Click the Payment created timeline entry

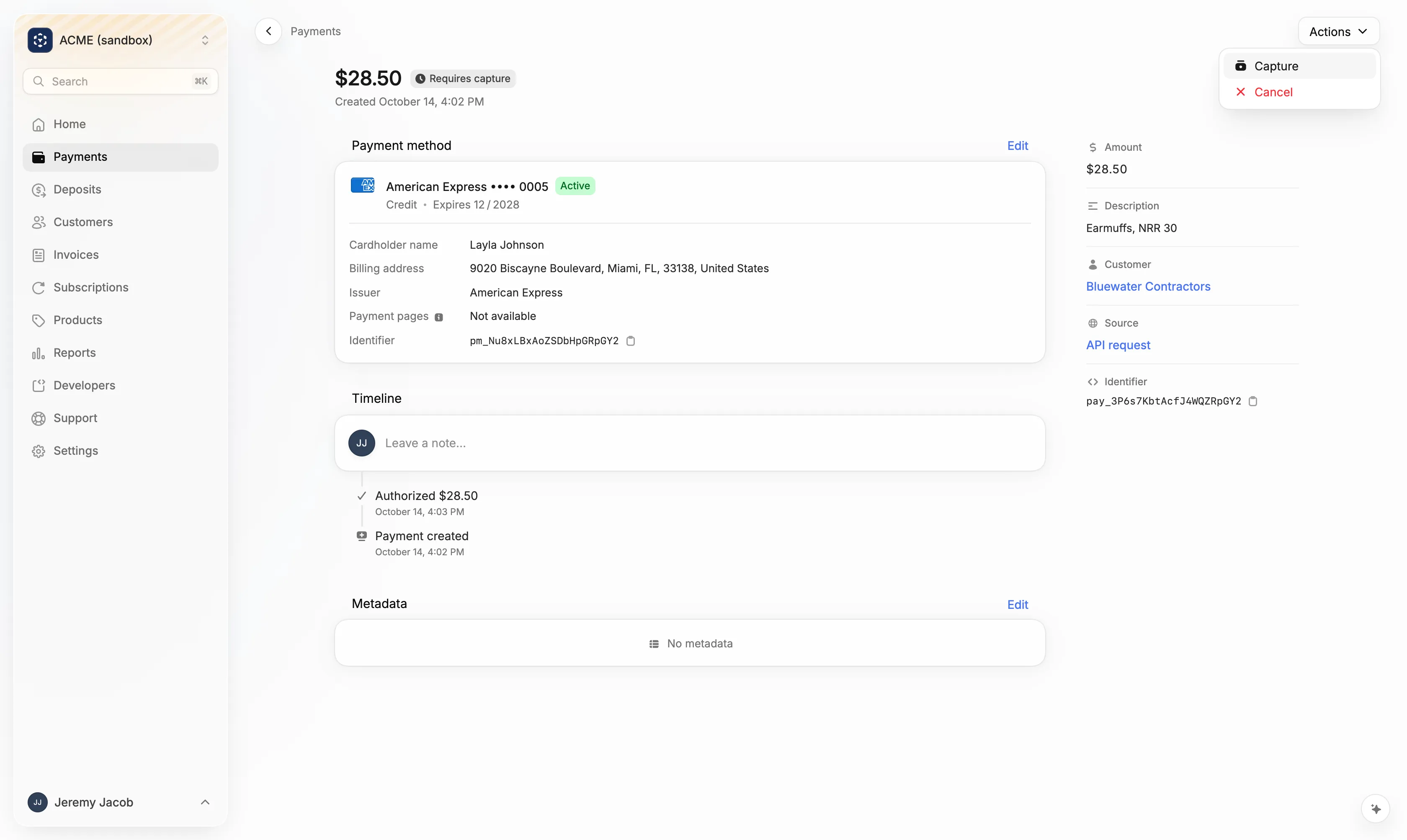422,536
